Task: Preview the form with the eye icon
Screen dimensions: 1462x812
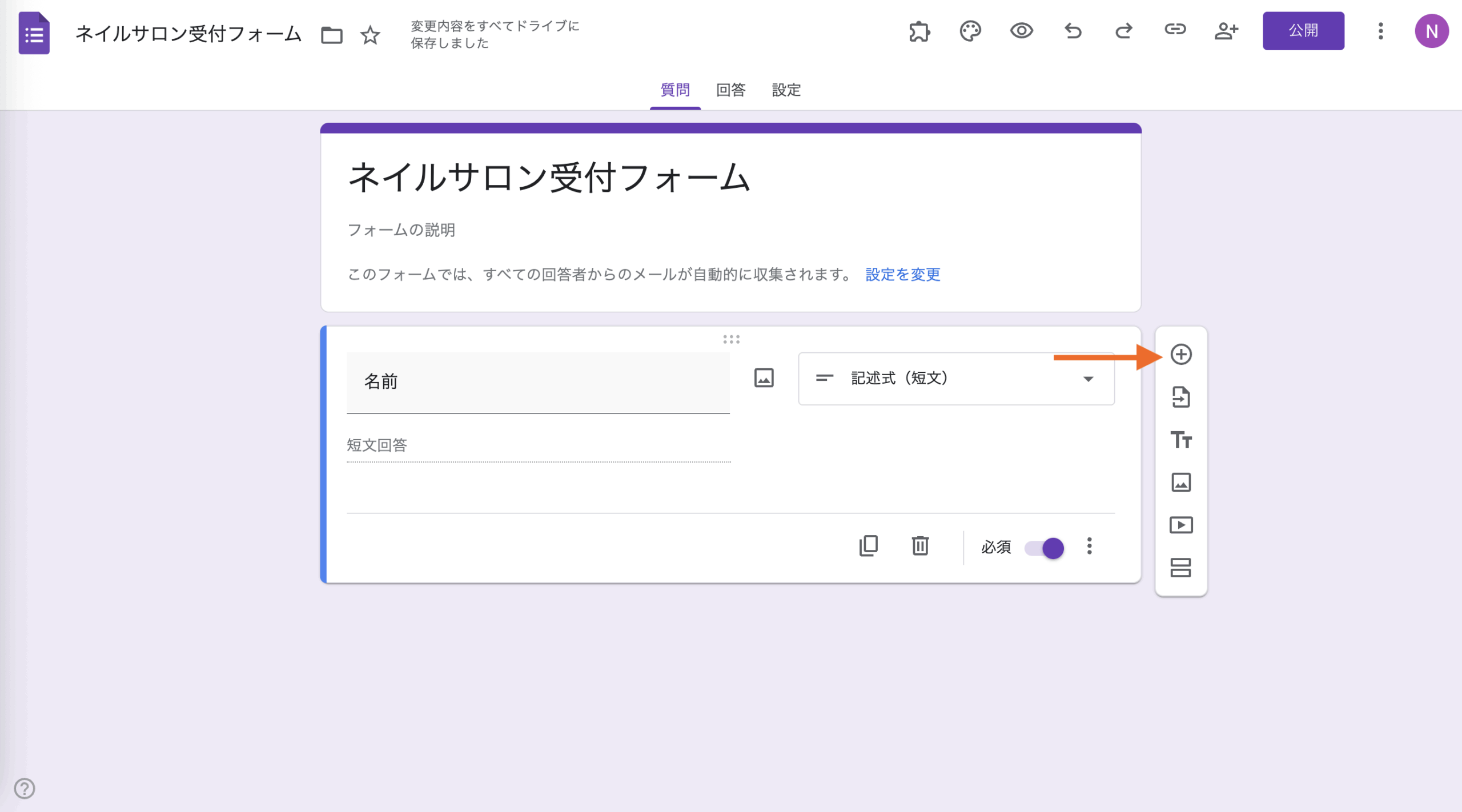Action: [1021, 31]
